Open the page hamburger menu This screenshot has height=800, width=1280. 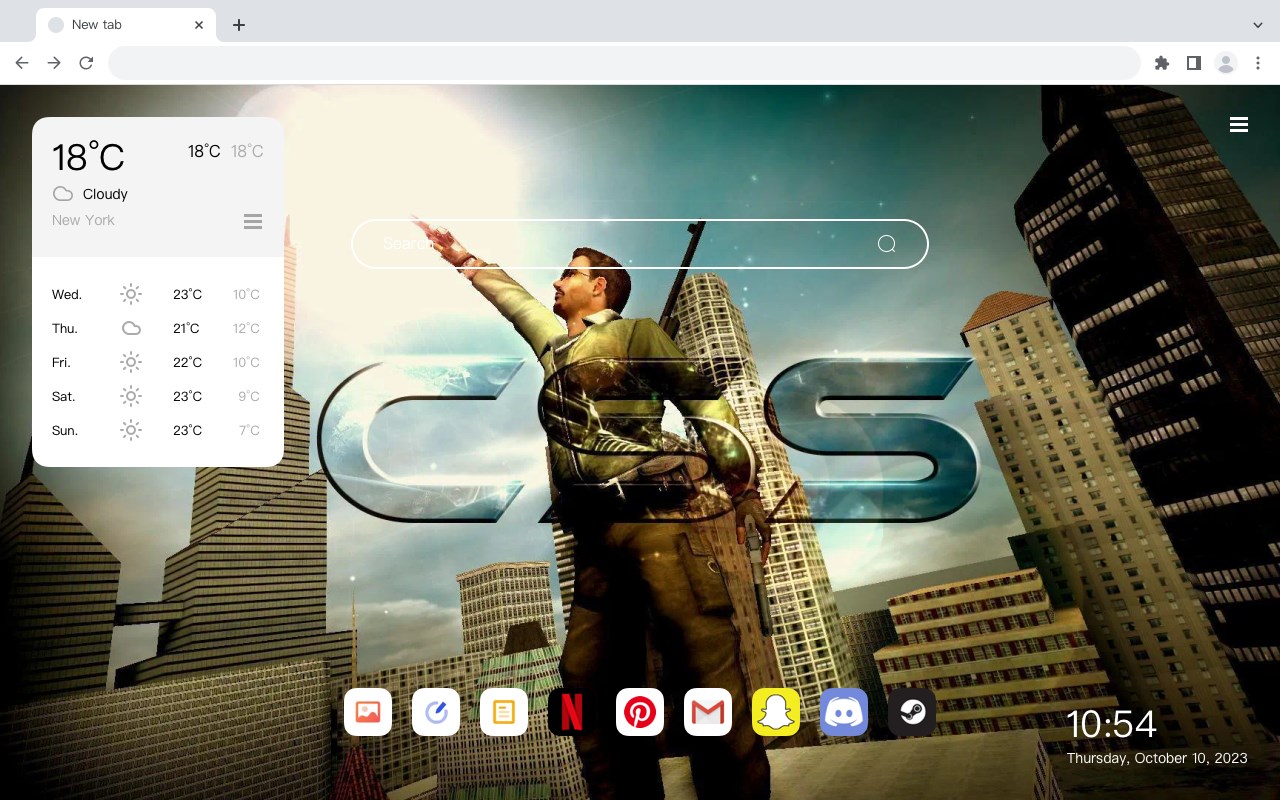(x=1239, y=125)
